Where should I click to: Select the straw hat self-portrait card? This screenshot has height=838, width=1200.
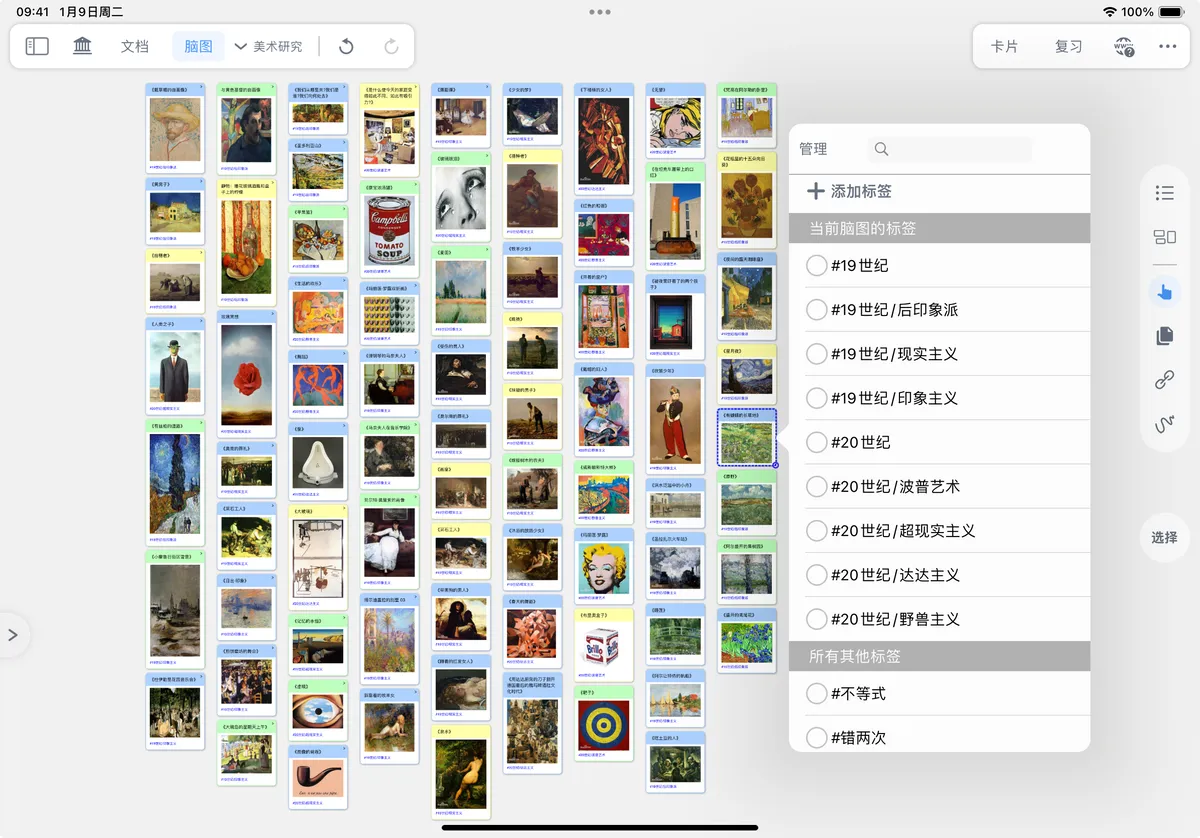tap(175, 127)
